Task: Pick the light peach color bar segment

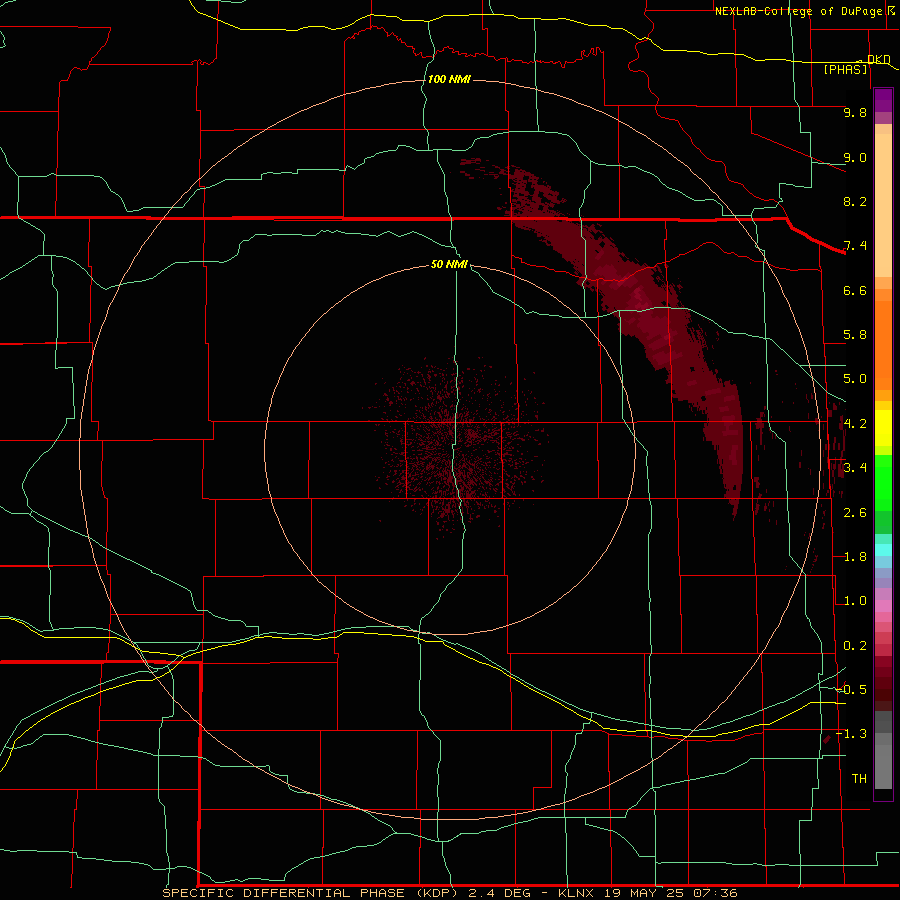Action: click(883, 205)
